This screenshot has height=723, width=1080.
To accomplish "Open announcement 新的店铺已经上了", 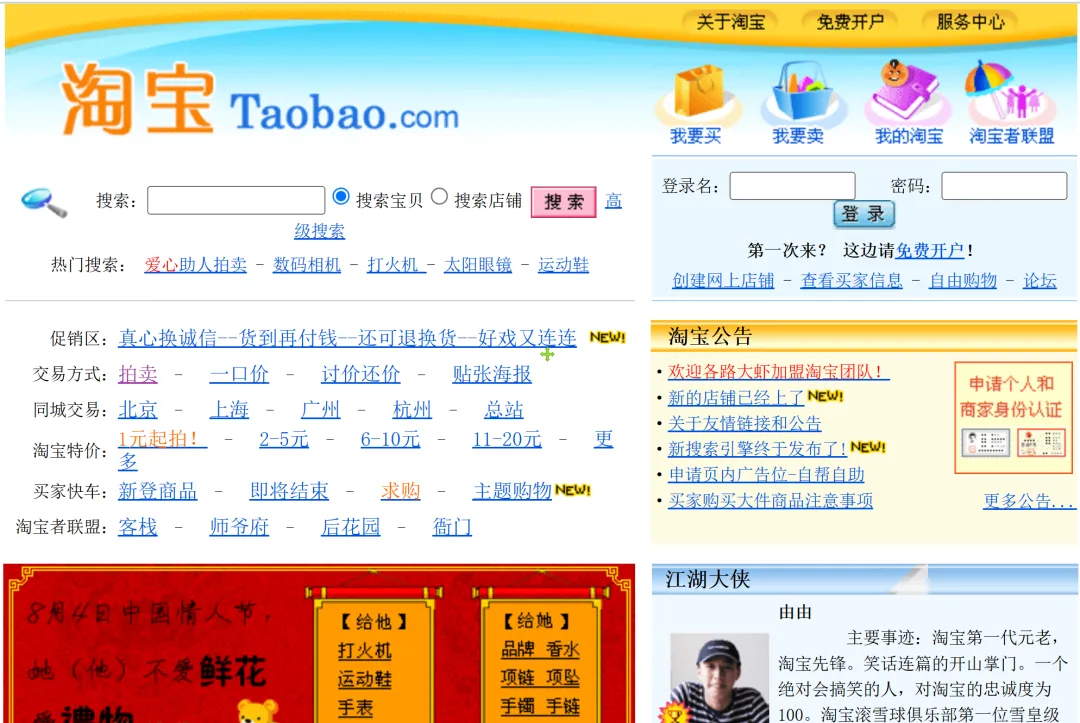I will click(x=736, y=397).
